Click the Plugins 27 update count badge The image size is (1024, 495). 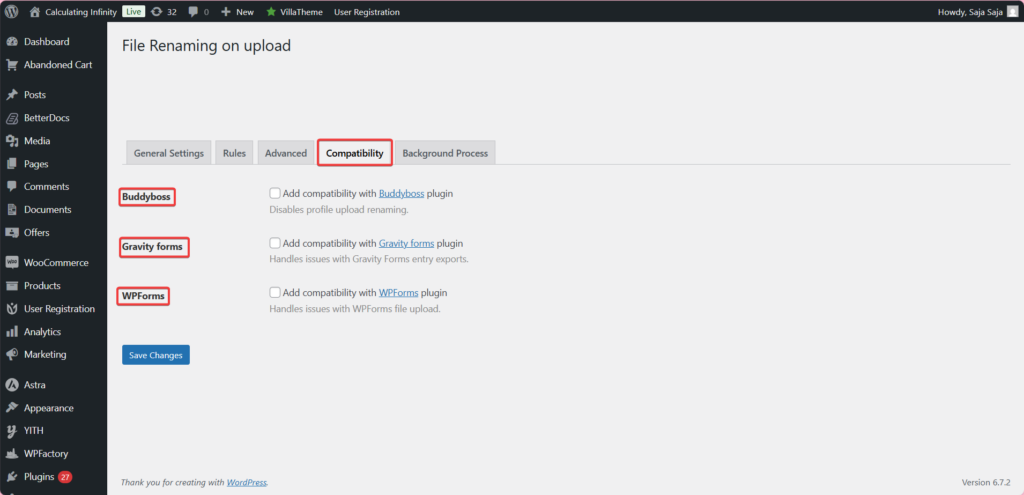pos(65,477)
